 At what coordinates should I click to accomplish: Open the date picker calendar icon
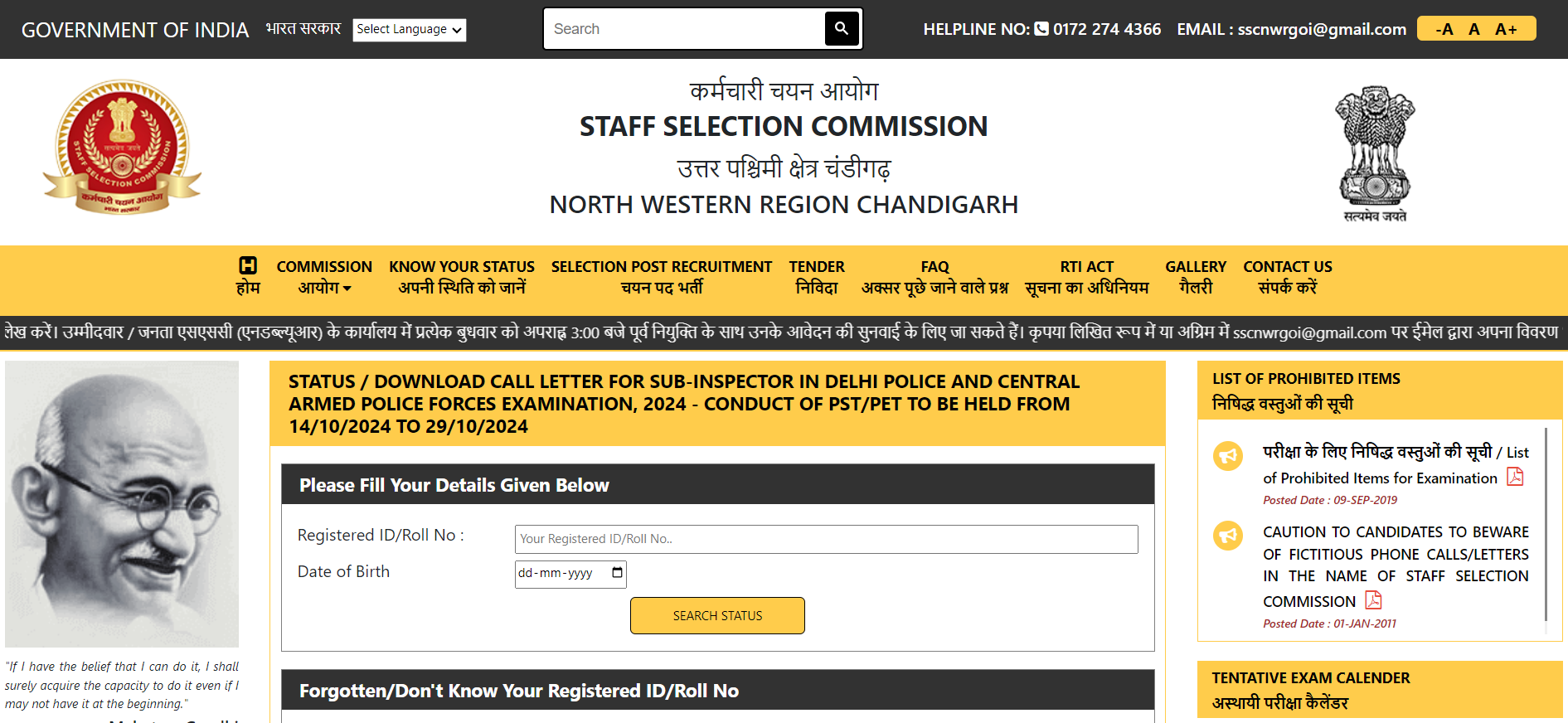[617, 573]
